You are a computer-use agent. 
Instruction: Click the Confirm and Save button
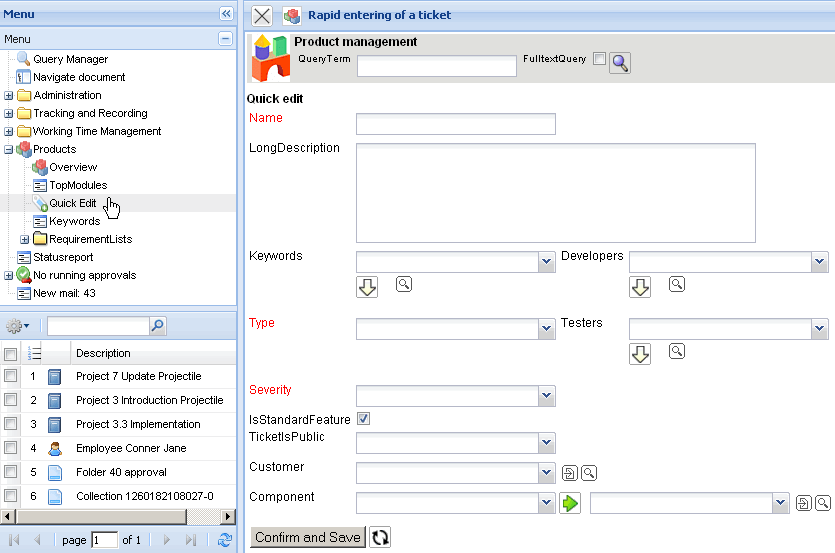pyautogui.click(x=307, y=537)
